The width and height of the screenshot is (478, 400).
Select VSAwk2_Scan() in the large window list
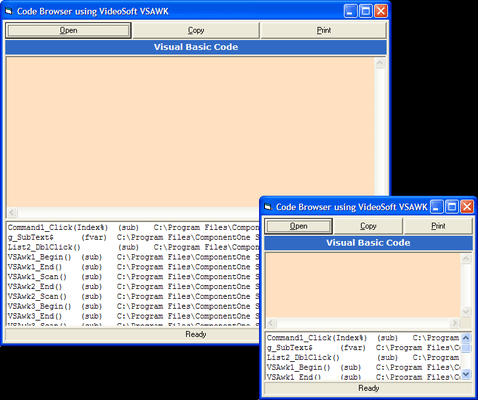133,296
